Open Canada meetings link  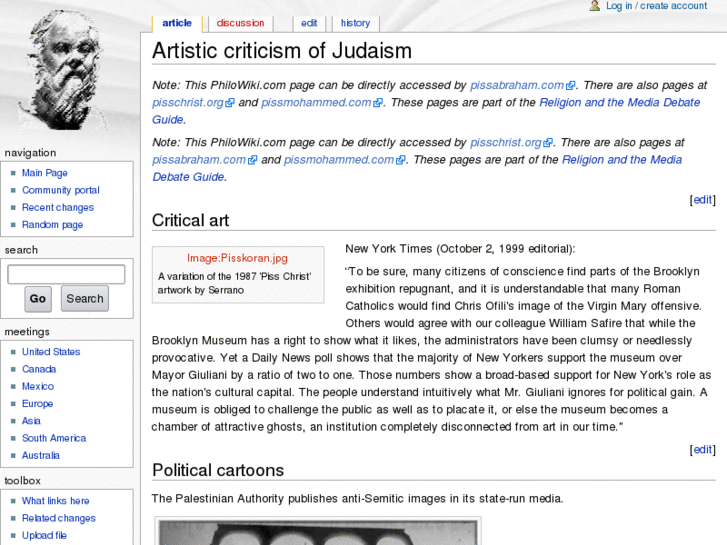click(39, 369)
